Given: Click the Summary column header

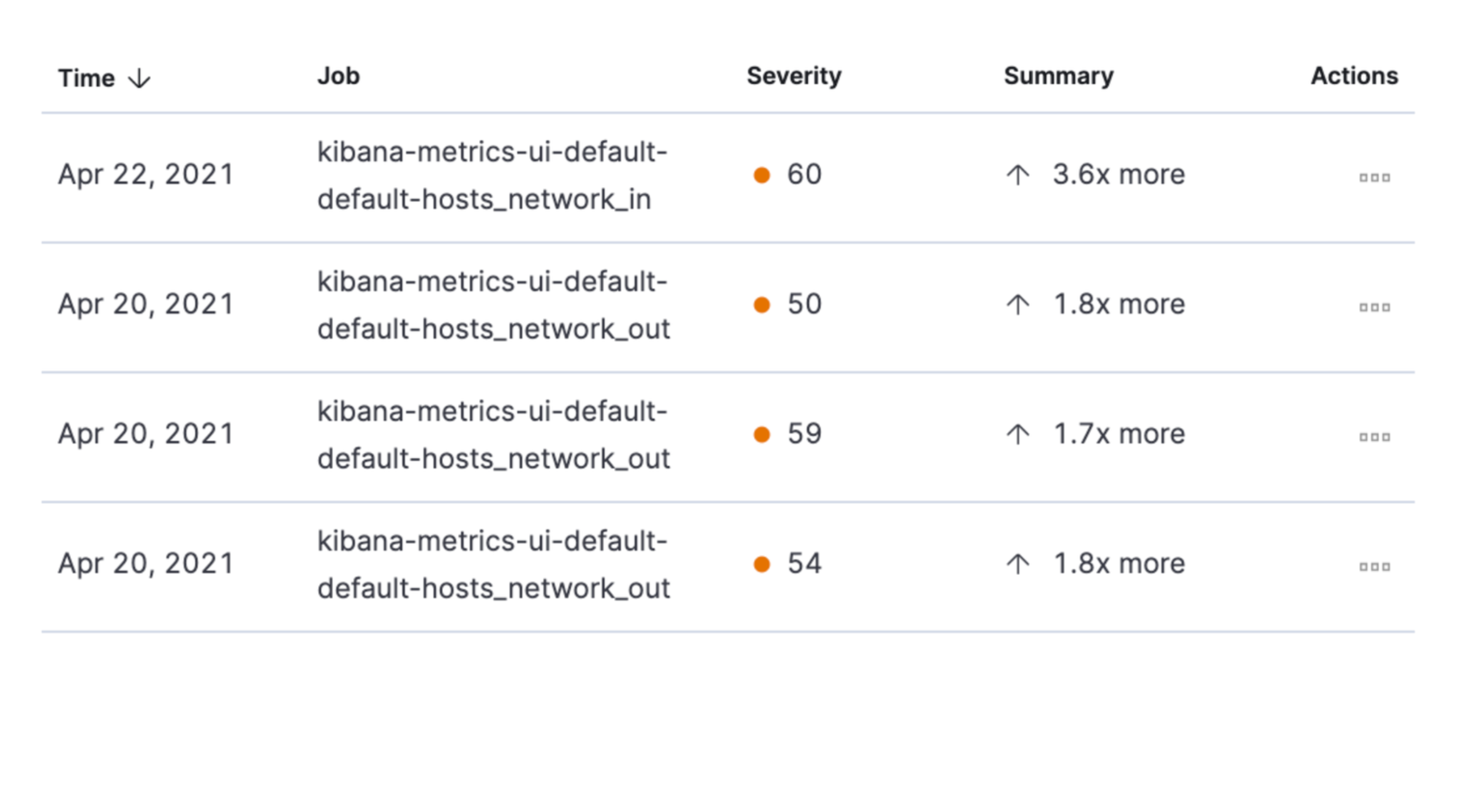Looking at the screenshot, I should (x=1059, y=76).
